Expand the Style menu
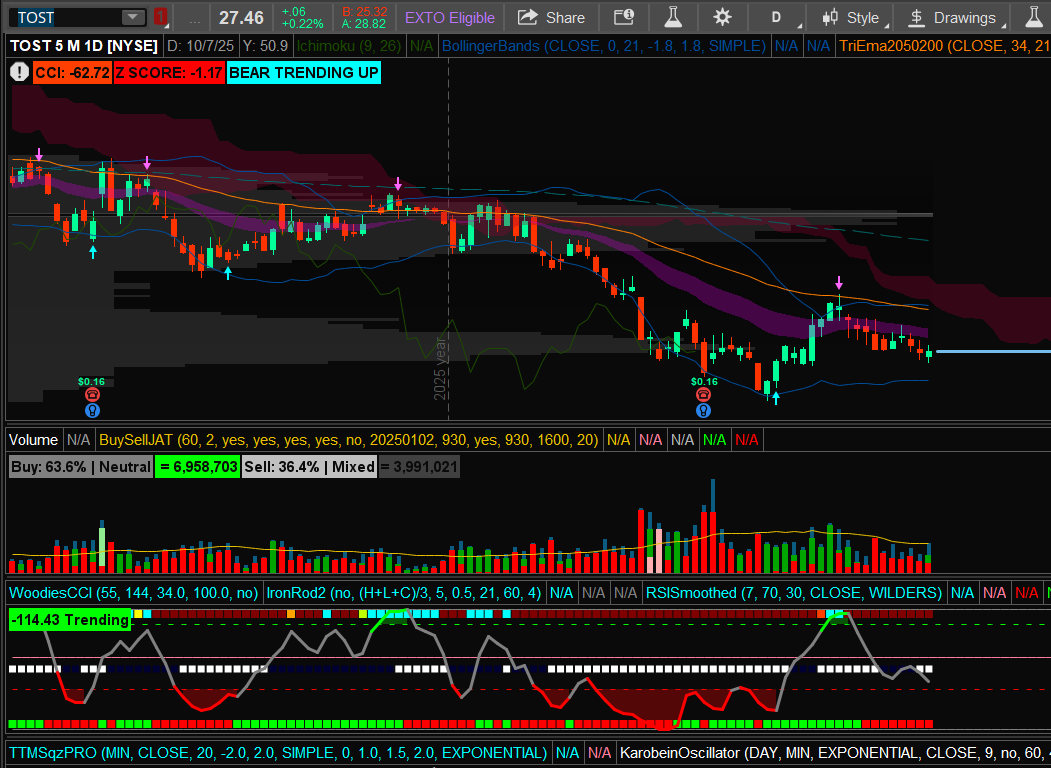This screenshot has width=1051, height=768. point(851,17)
